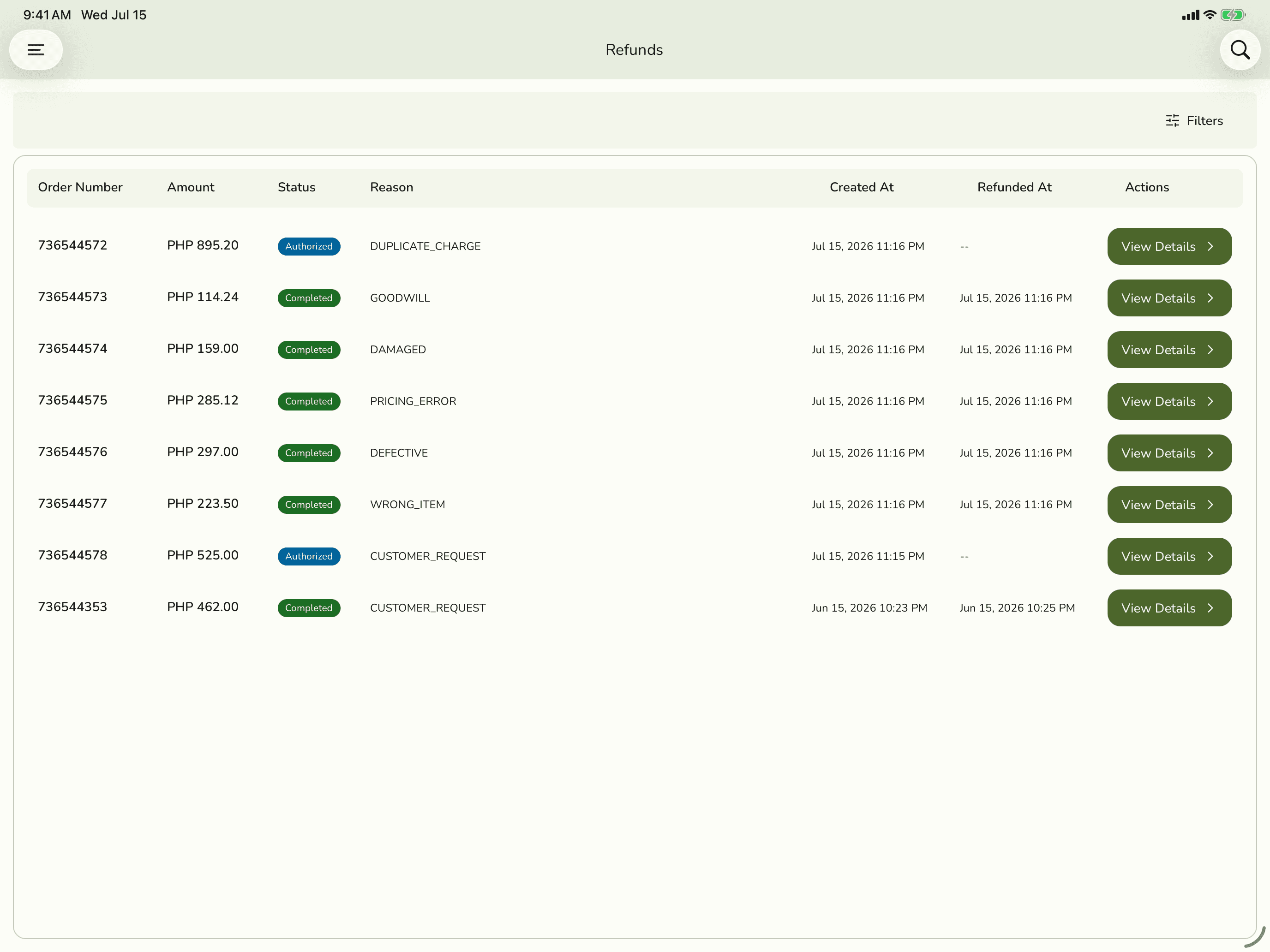Image resolution: width=1270 pixels, height=952 pixels.
Task: Click created date Jul 15, 2026 11:15 PM
Action: [868, 556]
